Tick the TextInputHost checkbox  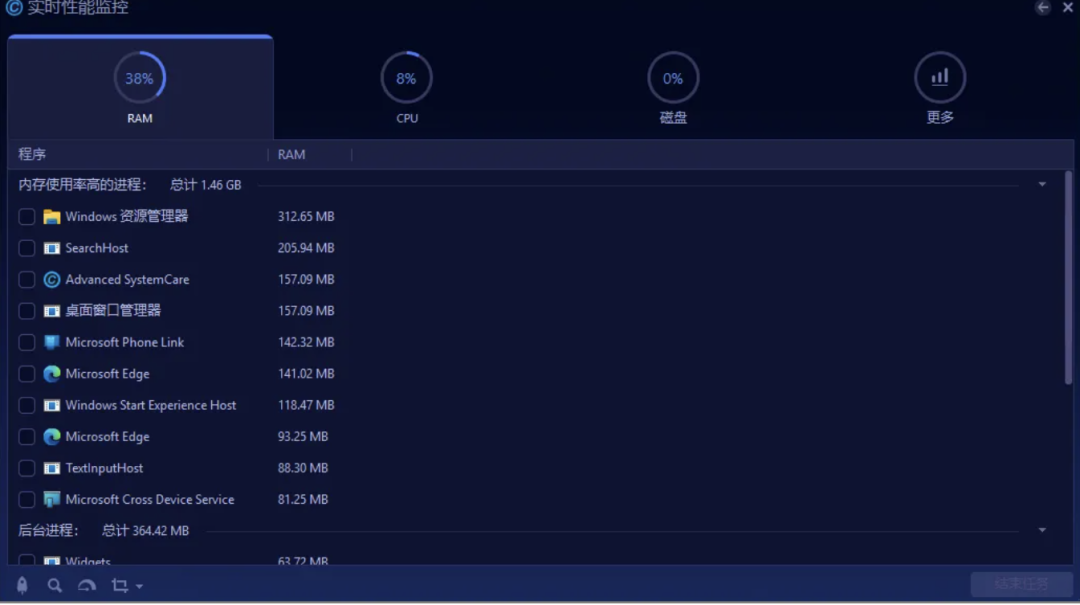(x=26, y=468)
